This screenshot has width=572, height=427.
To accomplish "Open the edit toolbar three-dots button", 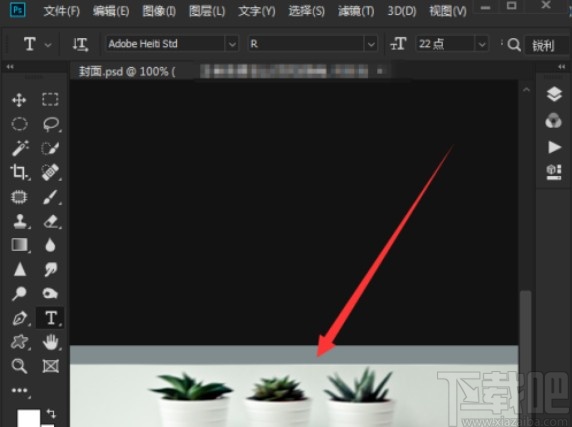I will pyautogui.click(x=20, y=391).
